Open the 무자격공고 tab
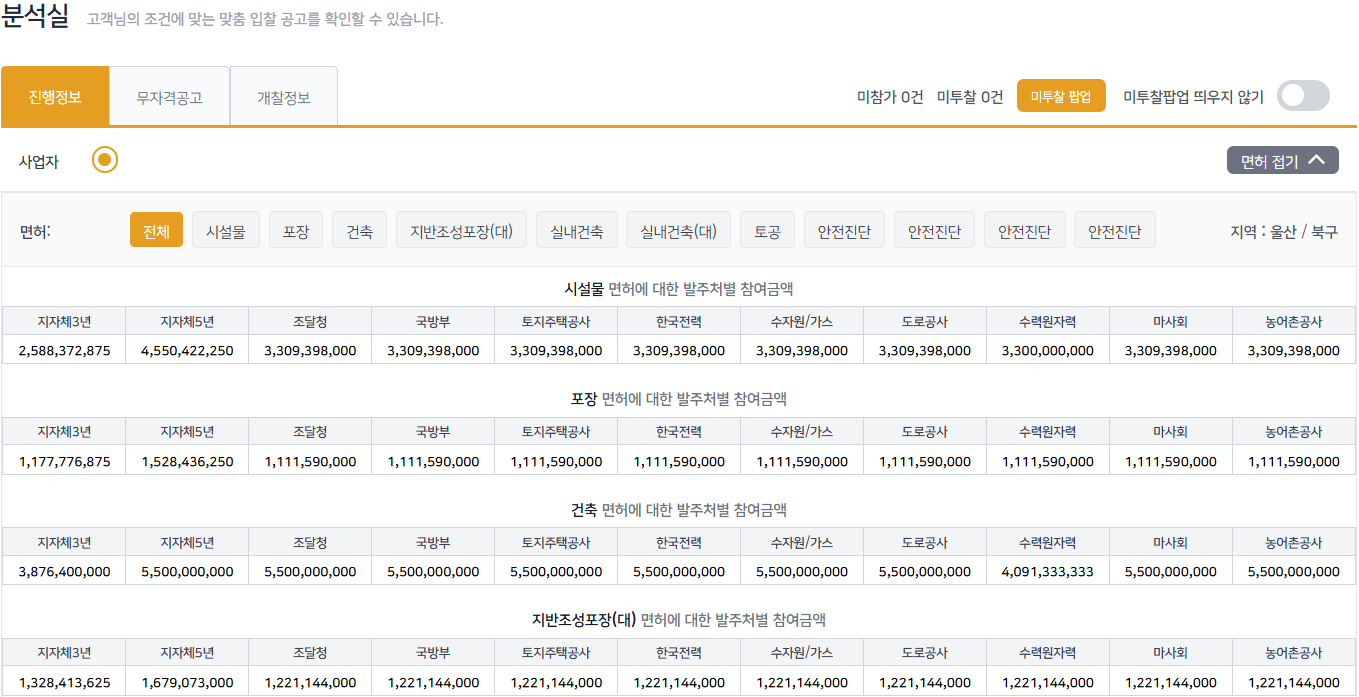Viewport: 1359px width, 697px height. (x=169, y=95)
